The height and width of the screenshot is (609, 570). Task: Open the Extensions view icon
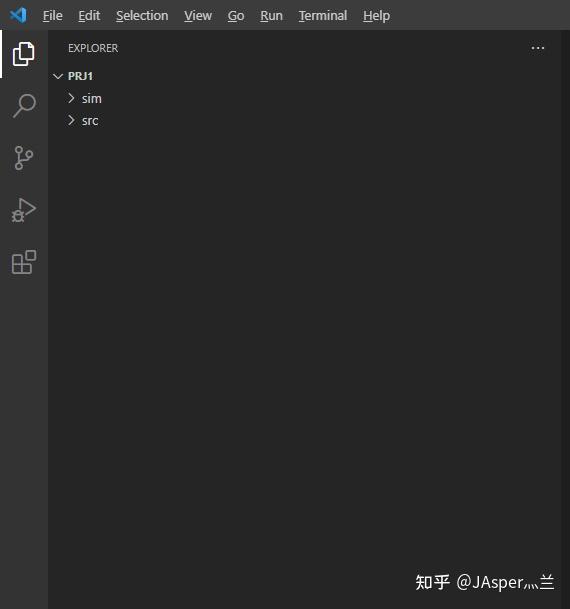click(24, 262)
